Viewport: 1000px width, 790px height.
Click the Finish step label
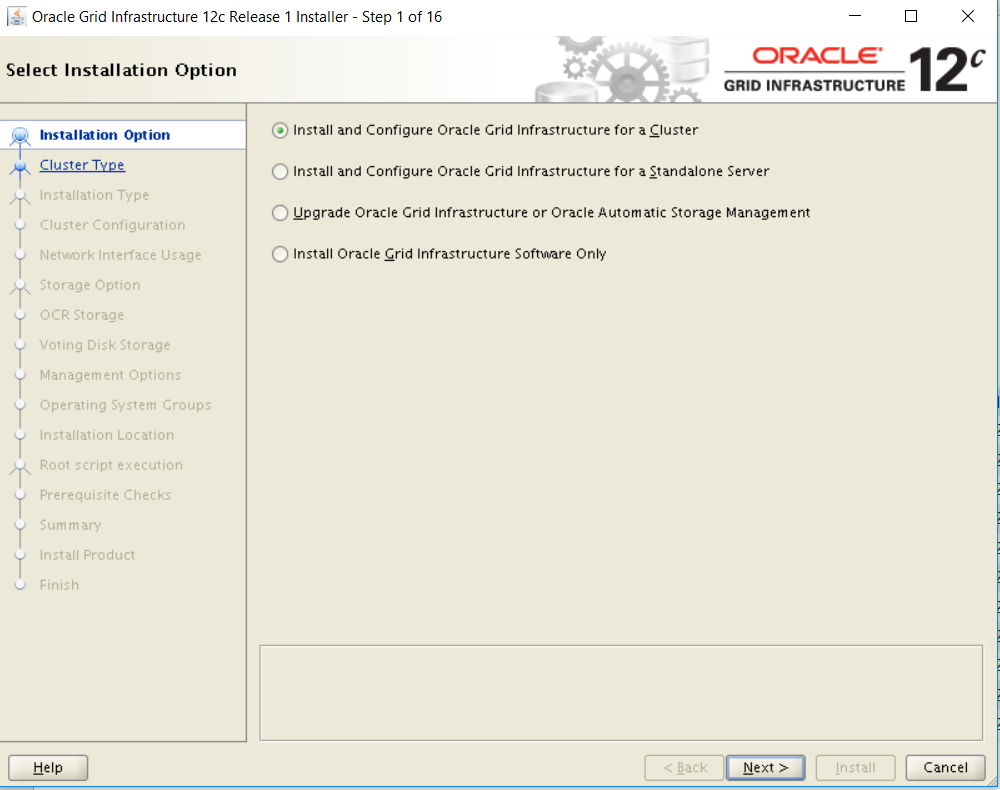59,585
